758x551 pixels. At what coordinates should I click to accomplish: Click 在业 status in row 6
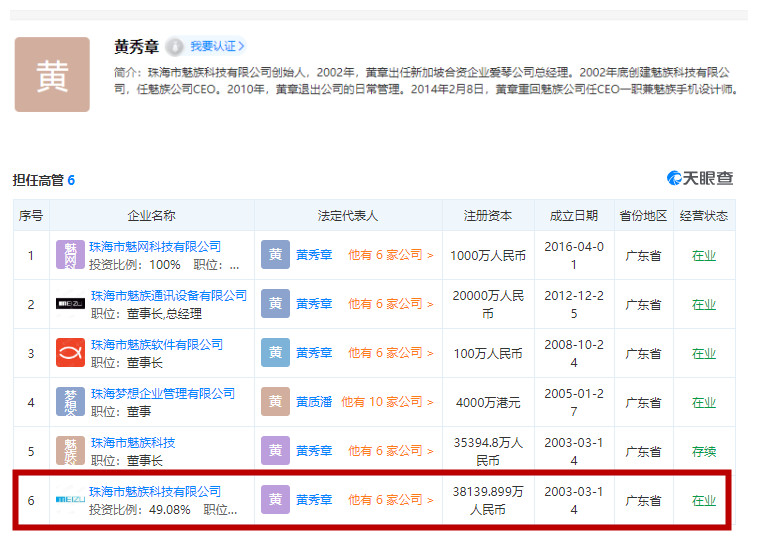[704, 501]
